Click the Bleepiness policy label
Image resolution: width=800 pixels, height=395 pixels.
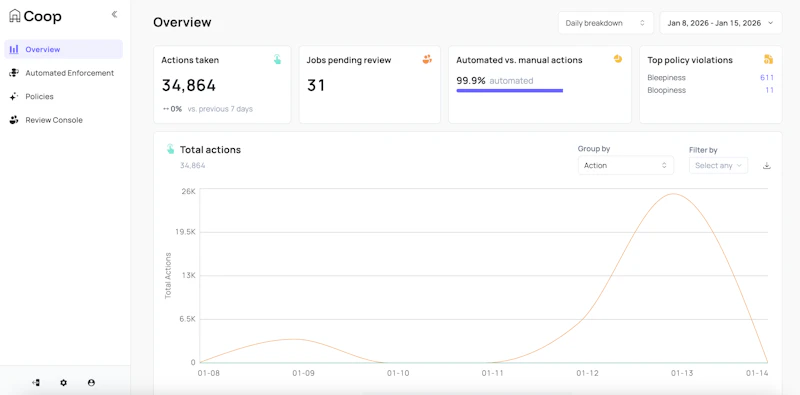tap(666, 78)
